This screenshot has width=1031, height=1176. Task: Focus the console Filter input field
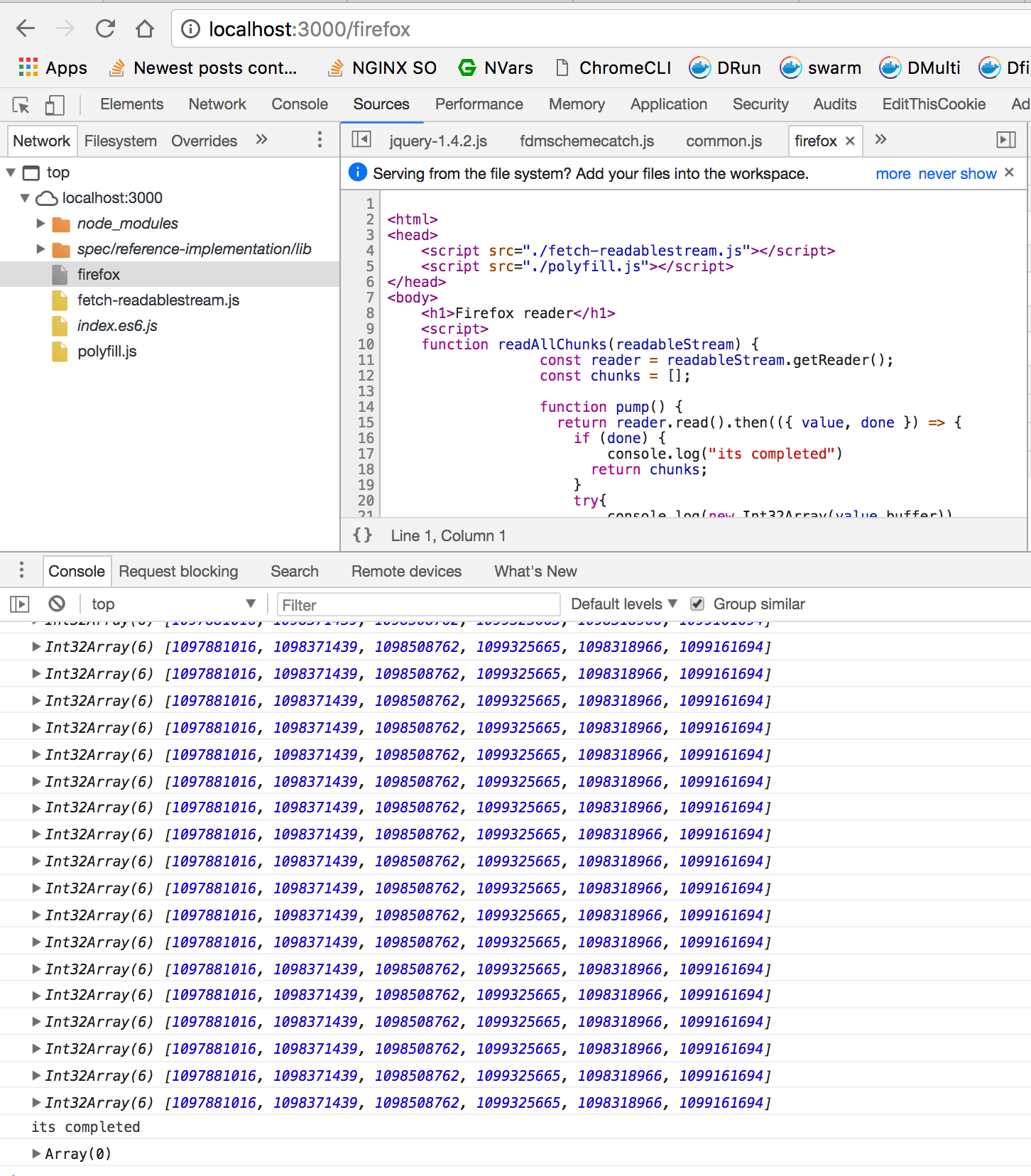[x=418, y=604]
